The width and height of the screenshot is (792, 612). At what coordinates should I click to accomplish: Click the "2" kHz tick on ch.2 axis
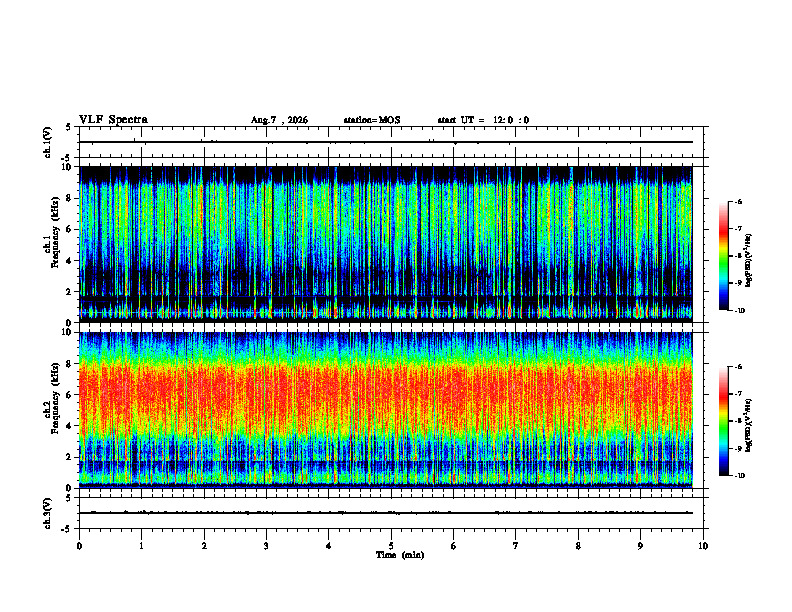click(69, 457)
